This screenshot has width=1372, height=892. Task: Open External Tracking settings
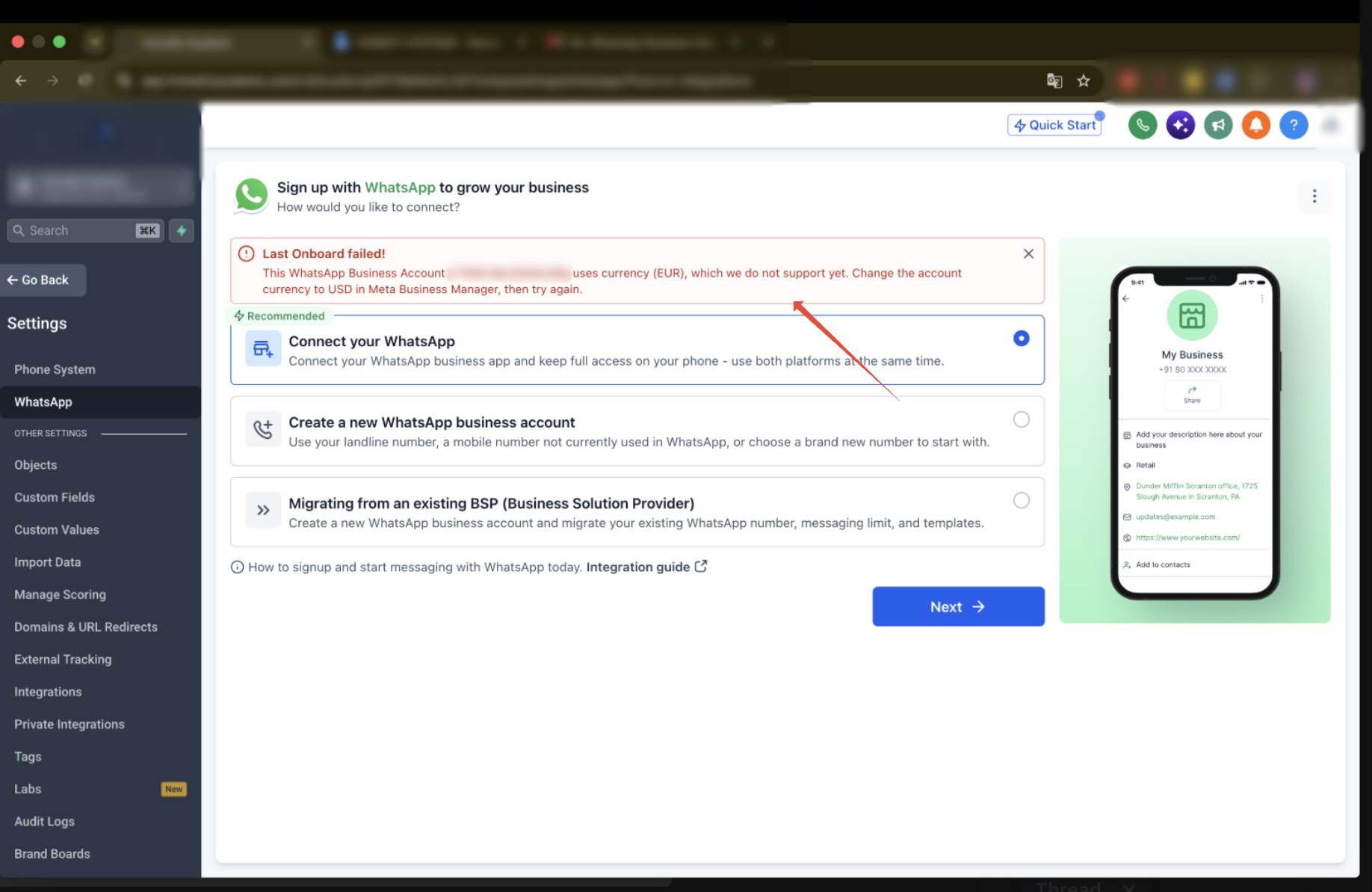pyautogui.click(x=63, y=659)
